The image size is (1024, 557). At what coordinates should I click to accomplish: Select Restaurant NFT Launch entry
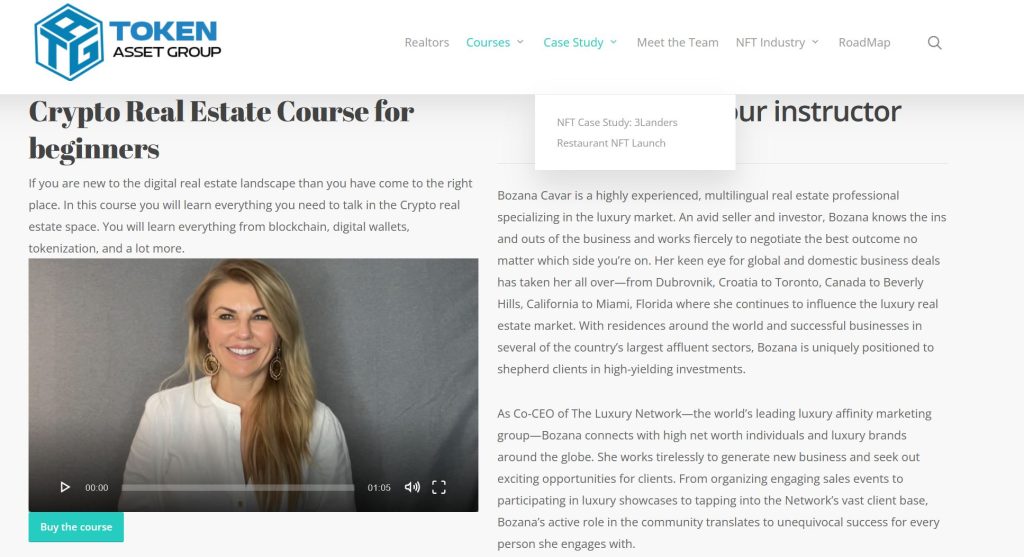click(611, 143)
